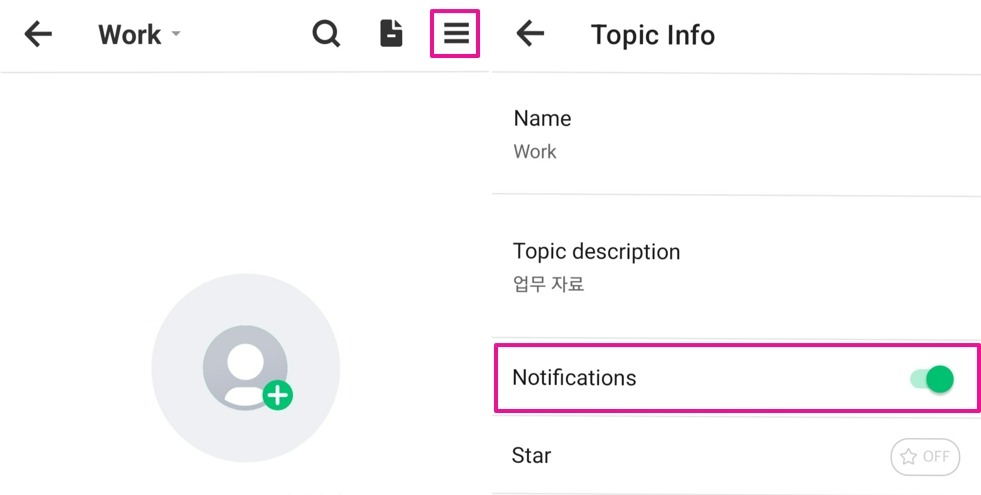The width and height of the screenshot is (981, 495).
Task: Toggle the Star OFF button
Action: (x=925, y=457)
